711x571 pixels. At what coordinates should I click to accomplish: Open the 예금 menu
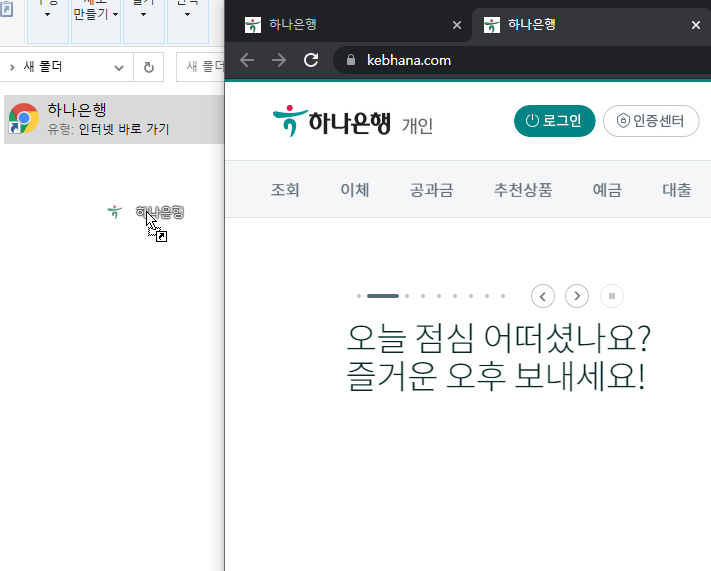tap(607, 190)
